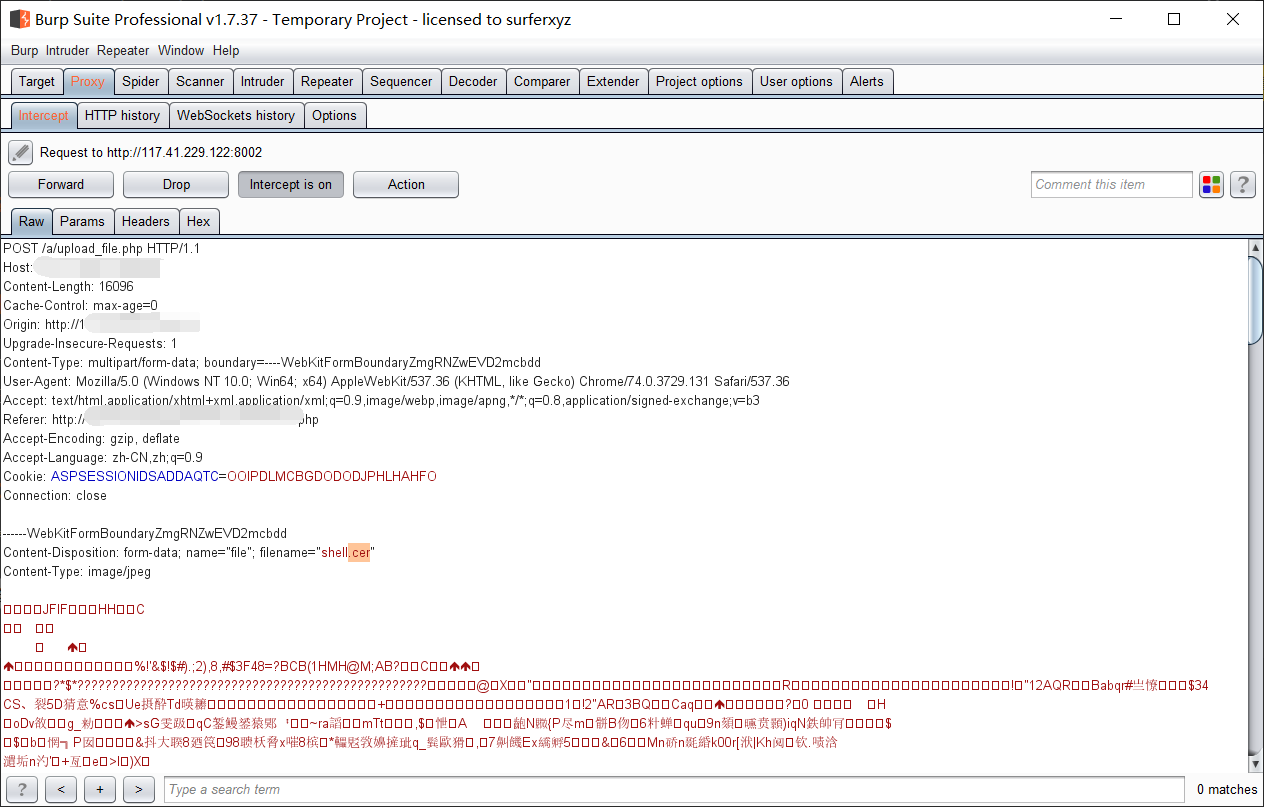
Task: Click the Content-Type: image/jpeg line
Action: tap(77, 571)
